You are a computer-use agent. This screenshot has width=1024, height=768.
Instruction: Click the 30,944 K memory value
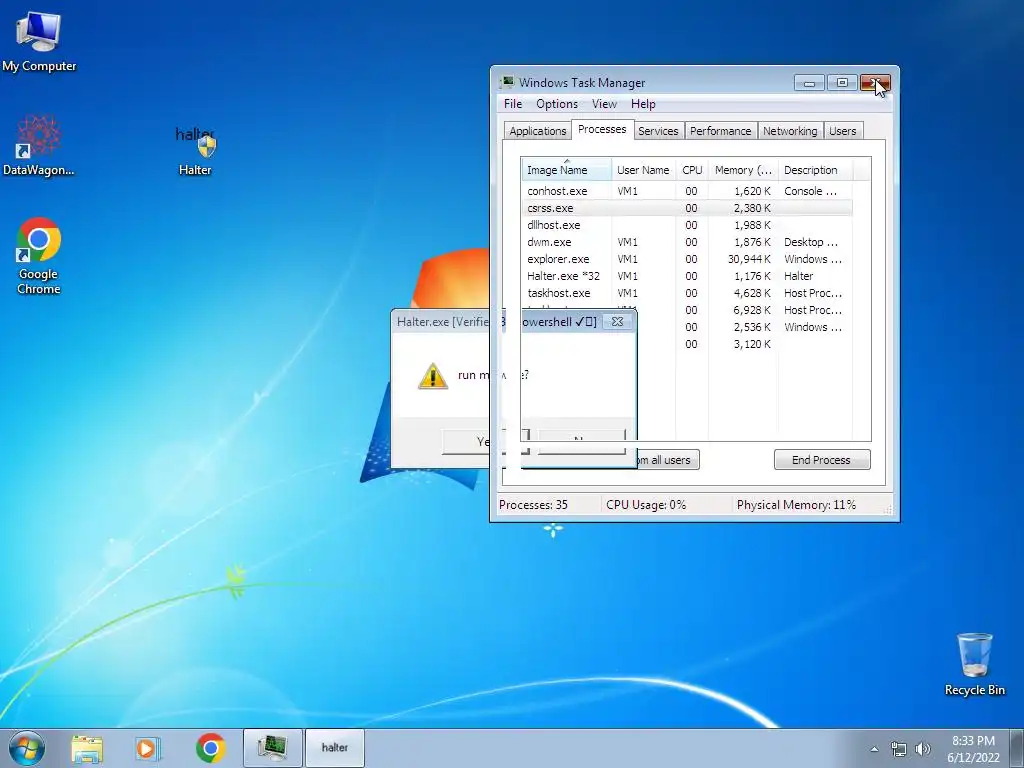point(749,259)
